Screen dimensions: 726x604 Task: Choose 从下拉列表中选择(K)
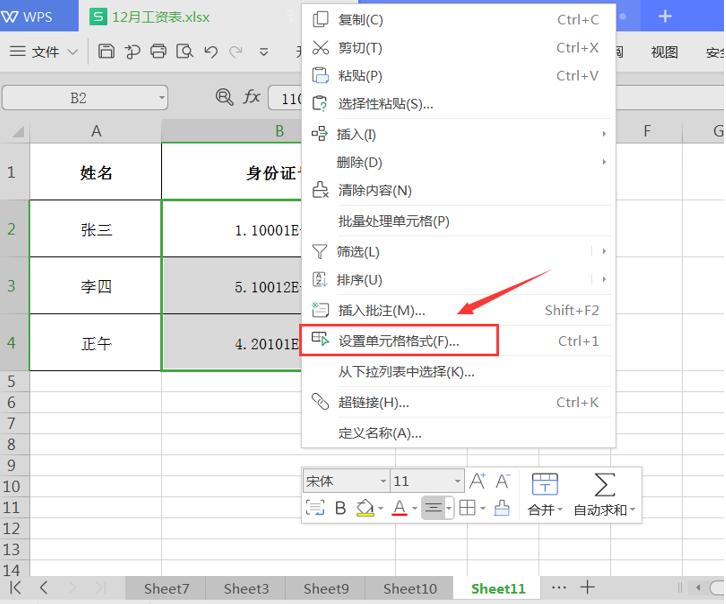pyautogui.click(x=458, y=372)
